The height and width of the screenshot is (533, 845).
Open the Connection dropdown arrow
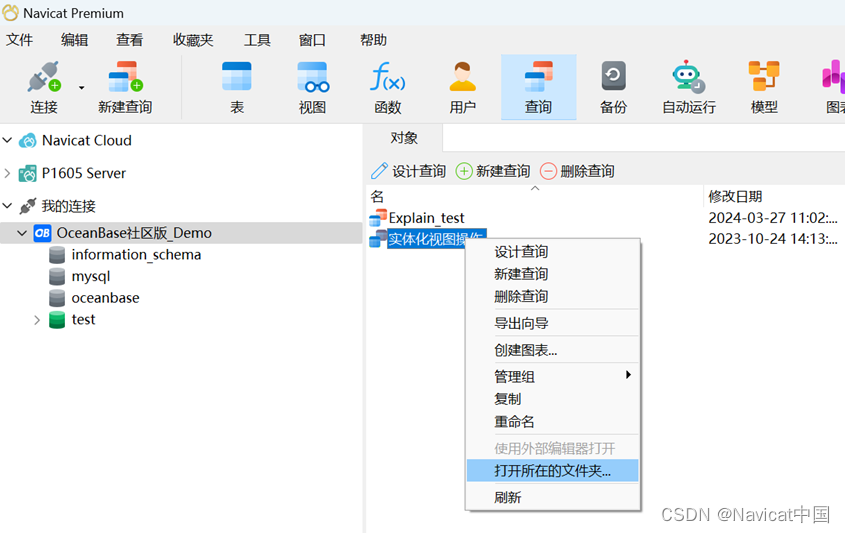pos(81,87)
